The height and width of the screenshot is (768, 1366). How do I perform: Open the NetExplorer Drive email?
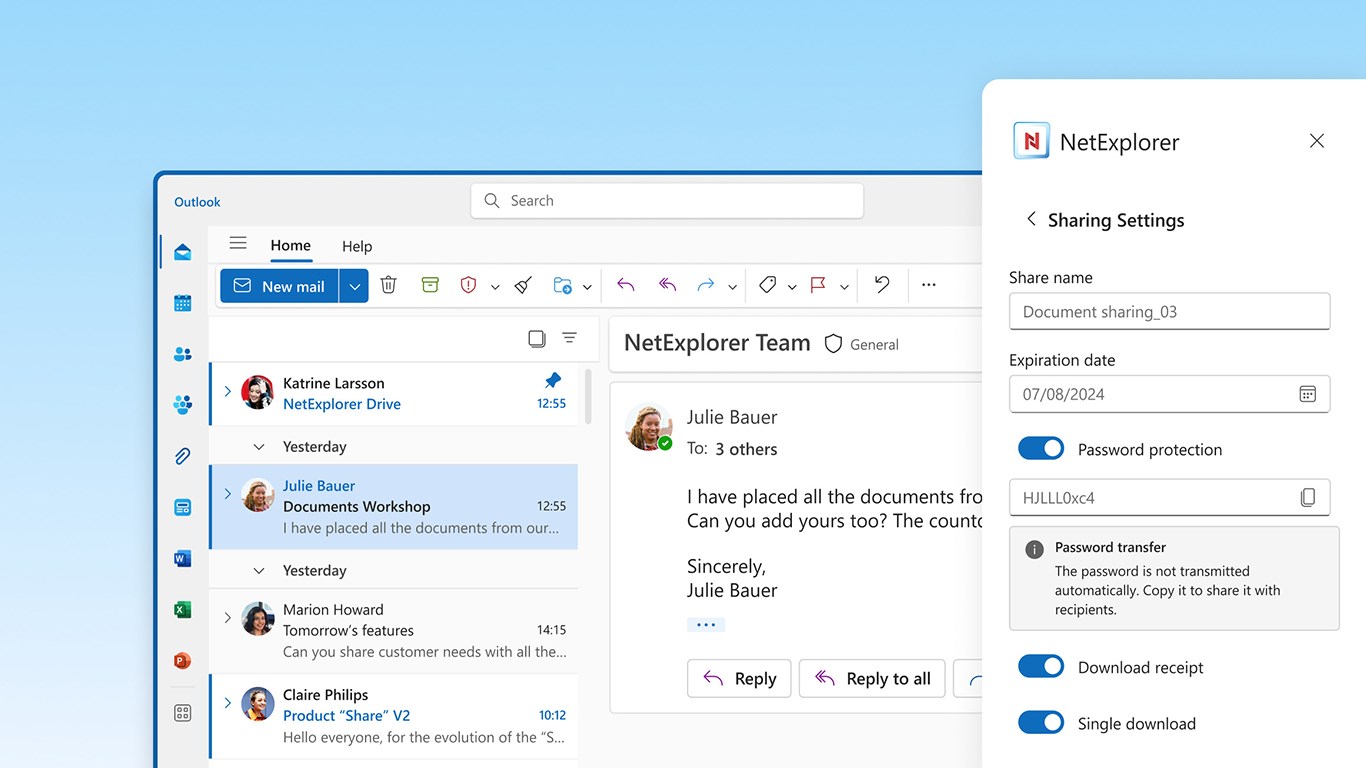pyautogui.click(x=394, y=393)
